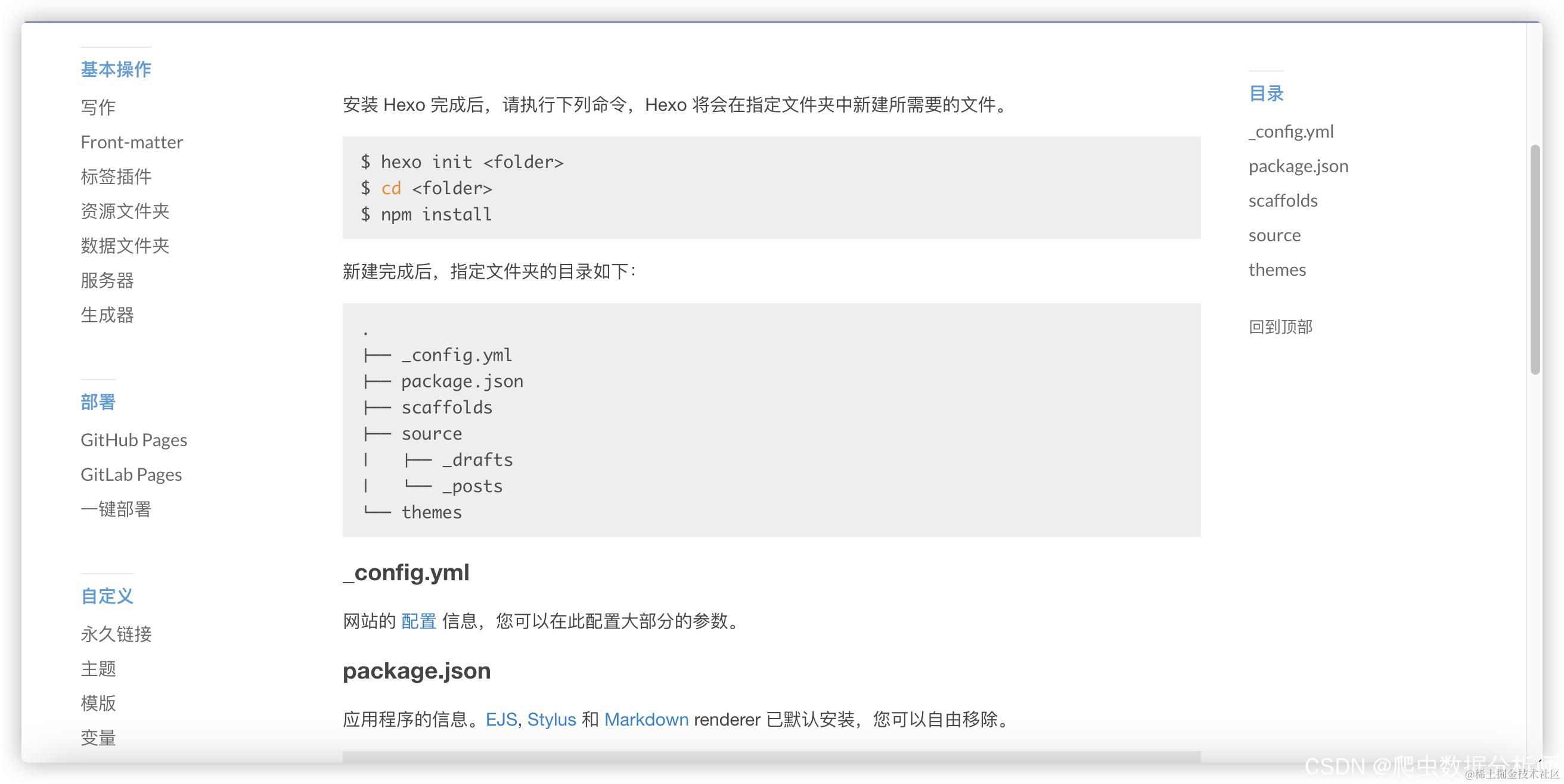Screen dimensions: 1564x784
Task: Jump to the scaffolds section from 目录
Action: coord(1282,201)
